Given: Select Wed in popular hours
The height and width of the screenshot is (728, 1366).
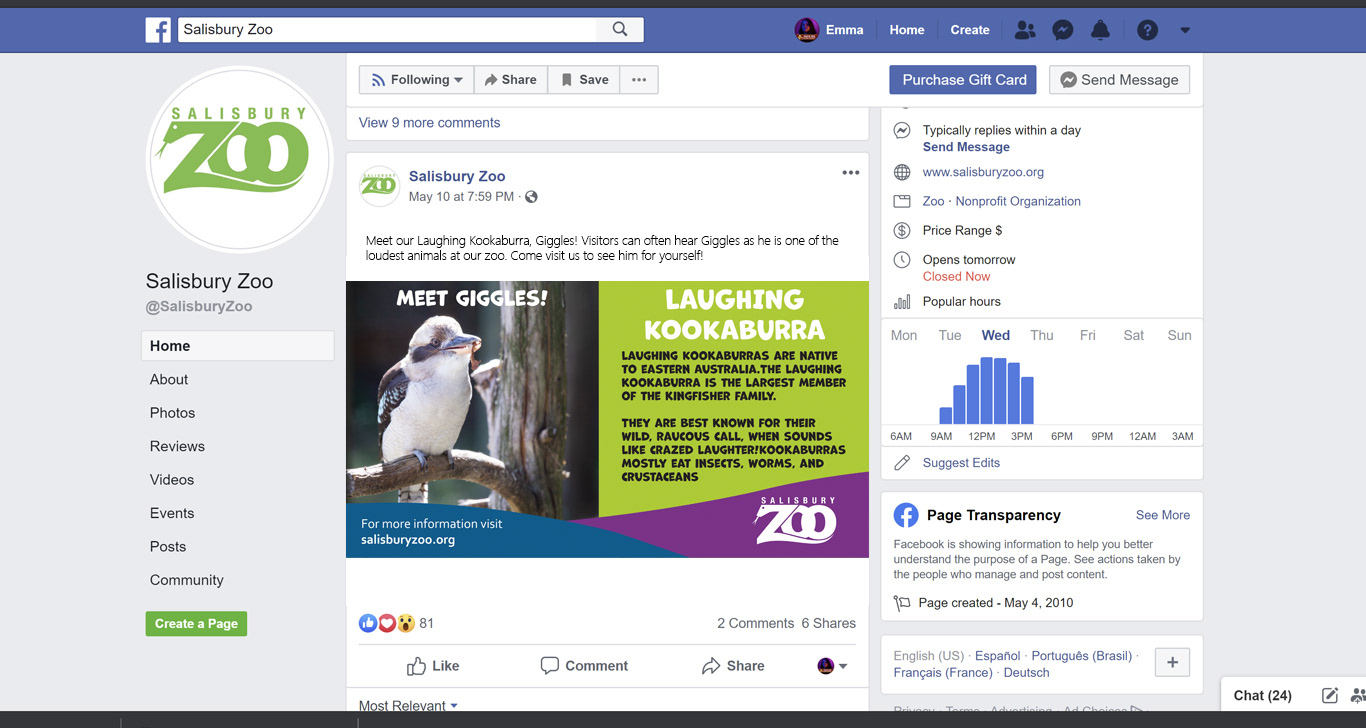Looking at the screenshot, I should click(x=996, y=335).
